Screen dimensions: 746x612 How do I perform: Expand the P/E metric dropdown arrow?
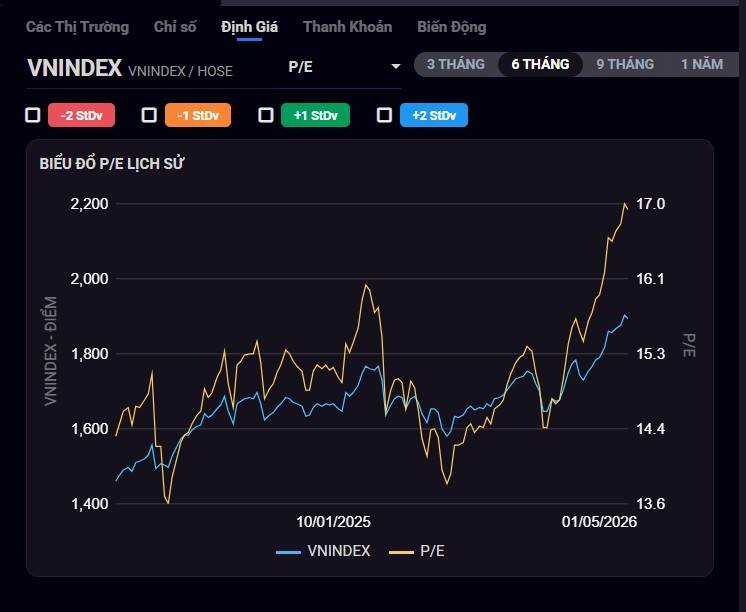click(x=395, y=66)
